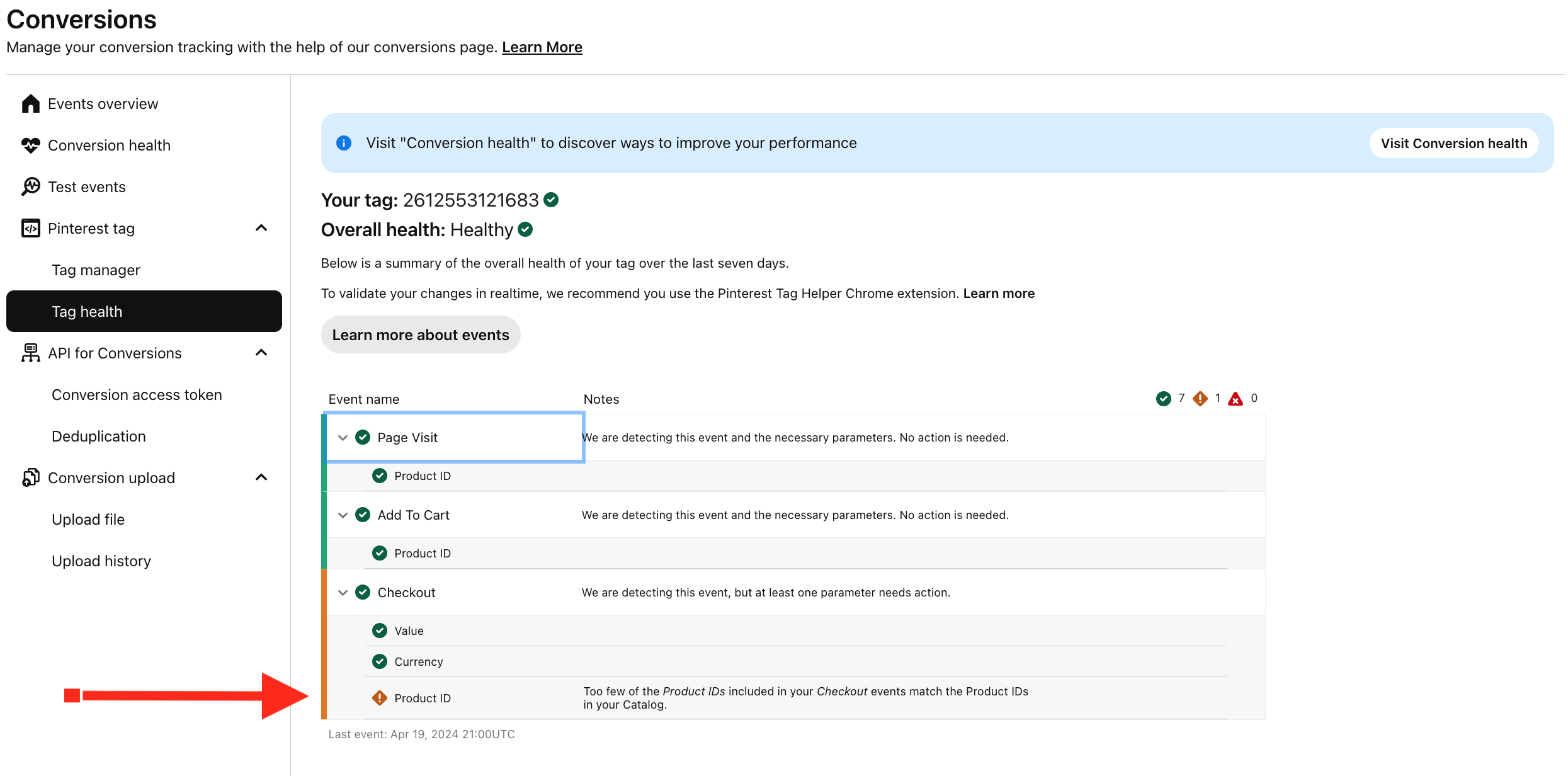Screen dimensions: 1568x776
Task: Click the Conversion upload file icon
Action: click(x=30, y=478)
